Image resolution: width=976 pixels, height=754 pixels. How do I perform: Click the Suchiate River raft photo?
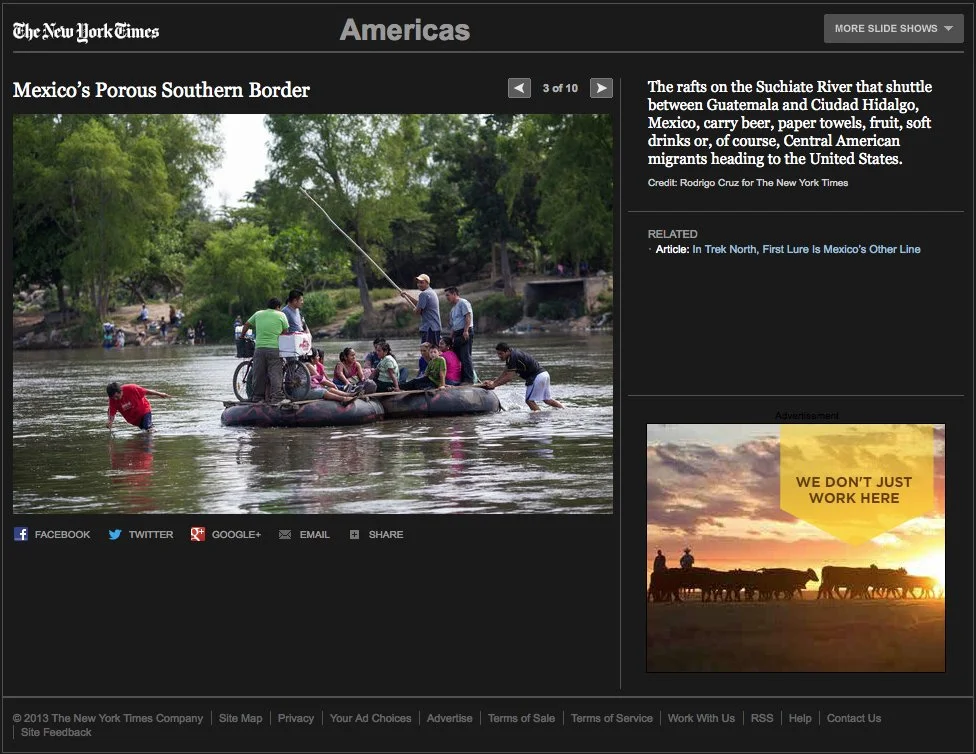click(x=312, y=313)
